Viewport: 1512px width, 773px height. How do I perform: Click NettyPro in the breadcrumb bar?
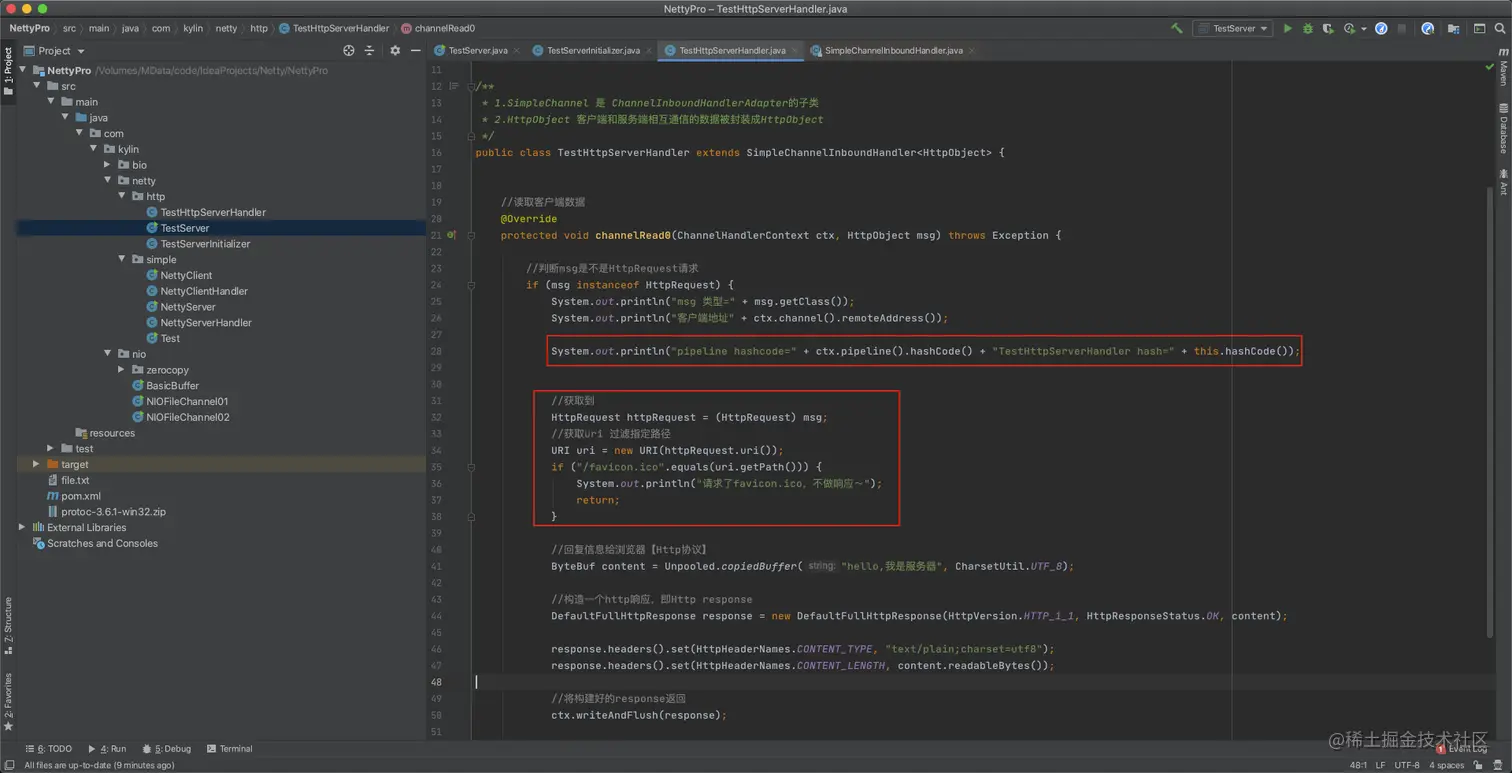pos(29,29)
